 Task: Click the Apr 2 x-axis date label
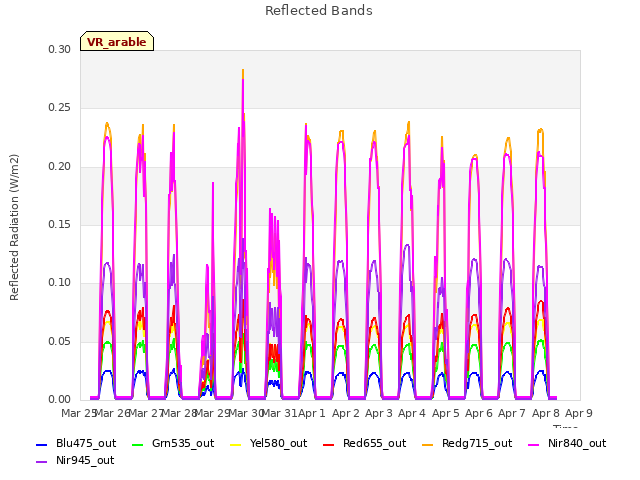click(x=346, y=413)
